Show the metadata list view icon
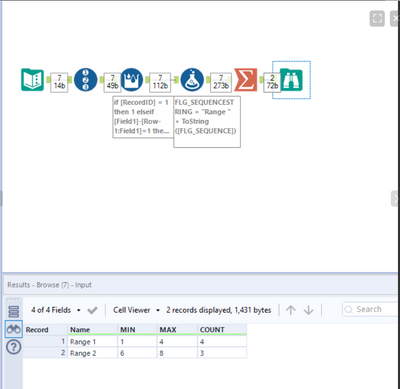 coord(14,311)
